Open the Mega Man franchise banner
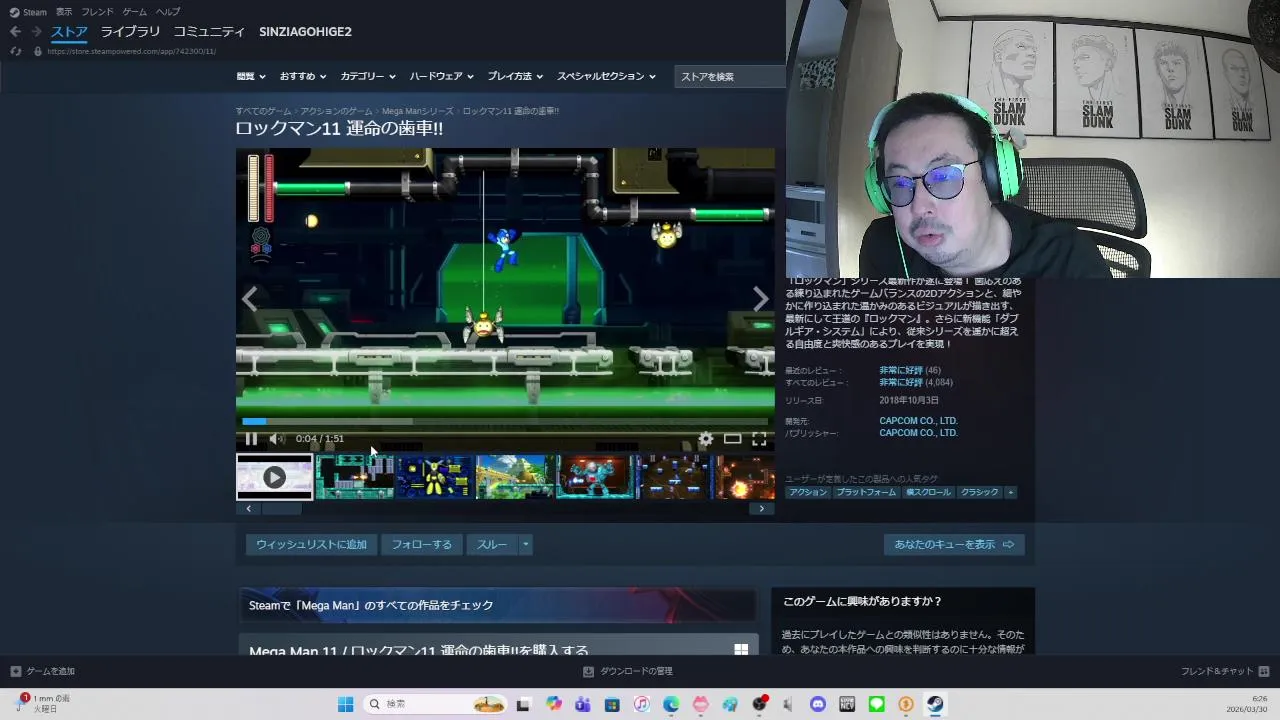Screen dimensions: 1280x720 (x=497, y=605)
